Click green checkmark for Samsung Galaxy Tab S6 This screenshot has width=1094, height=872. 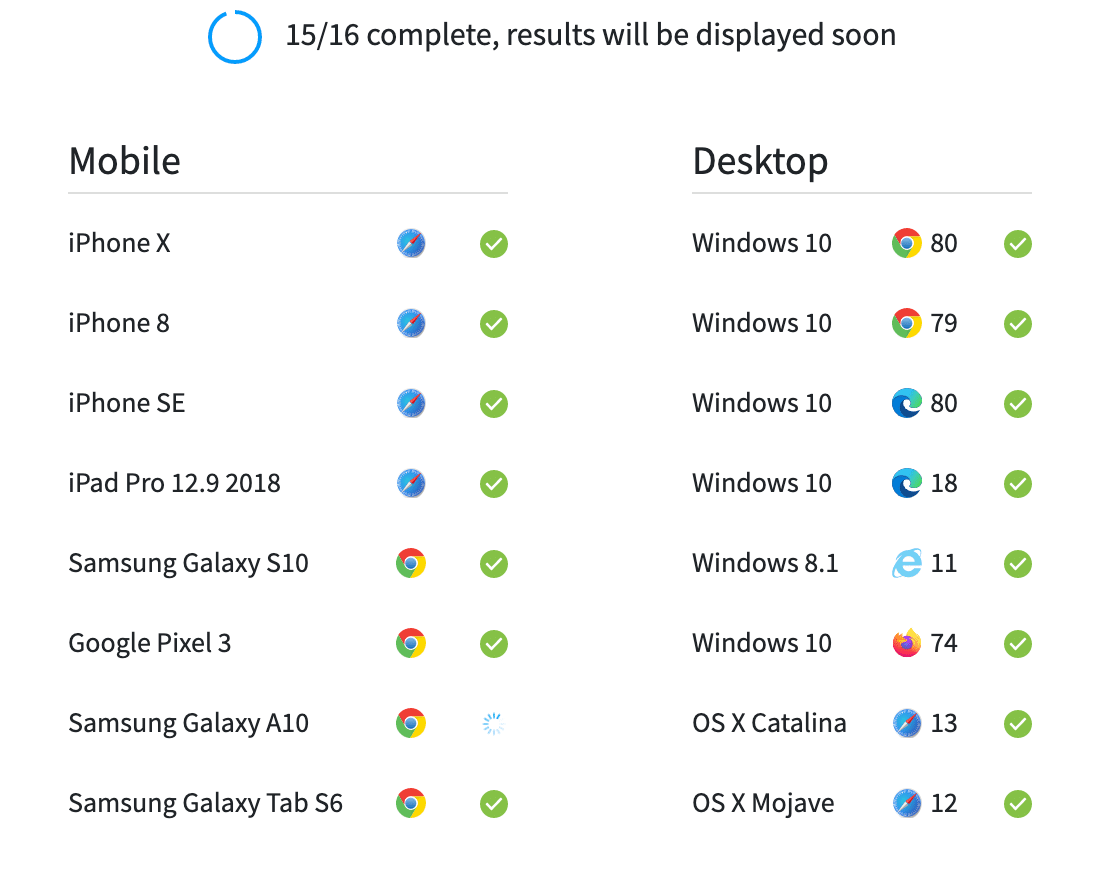coord(494,804)
